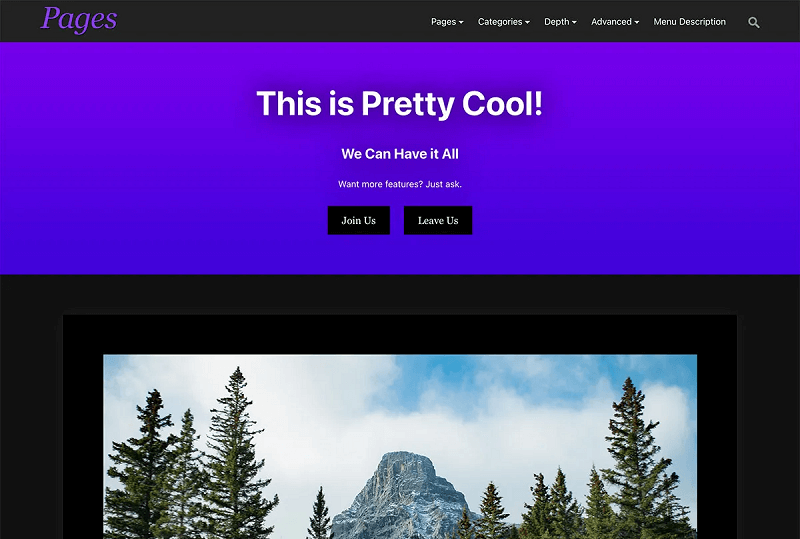Click the Categories text in navigation

pos(500,22)
